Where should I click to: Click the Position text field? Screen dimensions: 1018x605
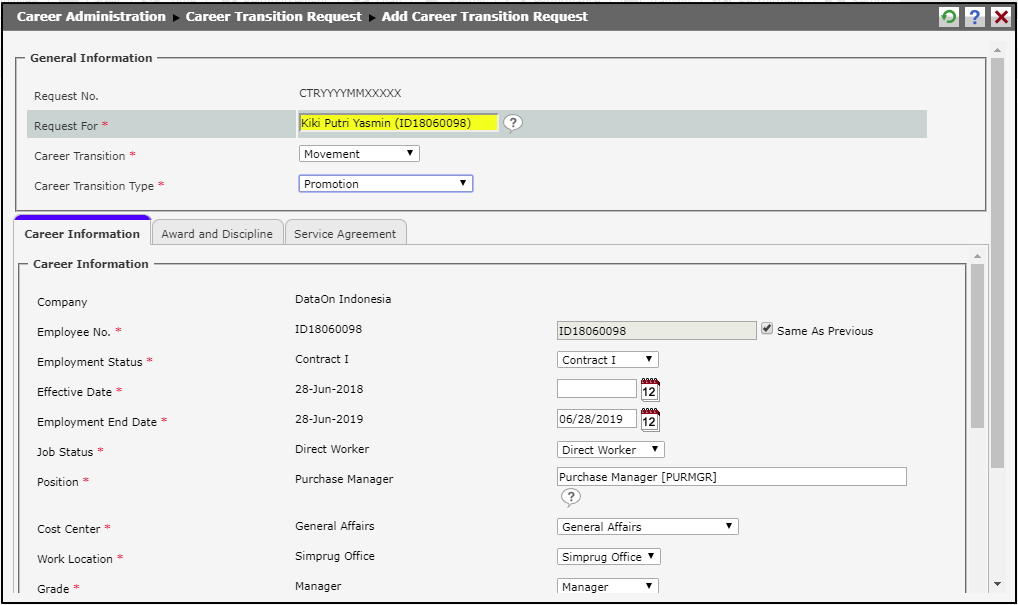731,477
